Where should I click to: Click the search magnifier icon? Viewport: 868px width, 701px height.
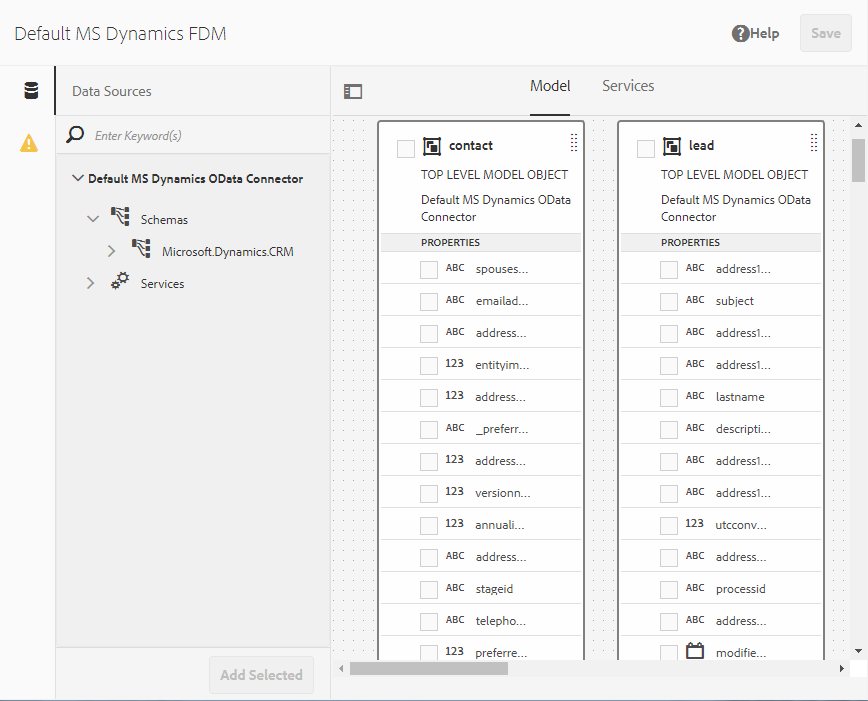click(75, 134)
